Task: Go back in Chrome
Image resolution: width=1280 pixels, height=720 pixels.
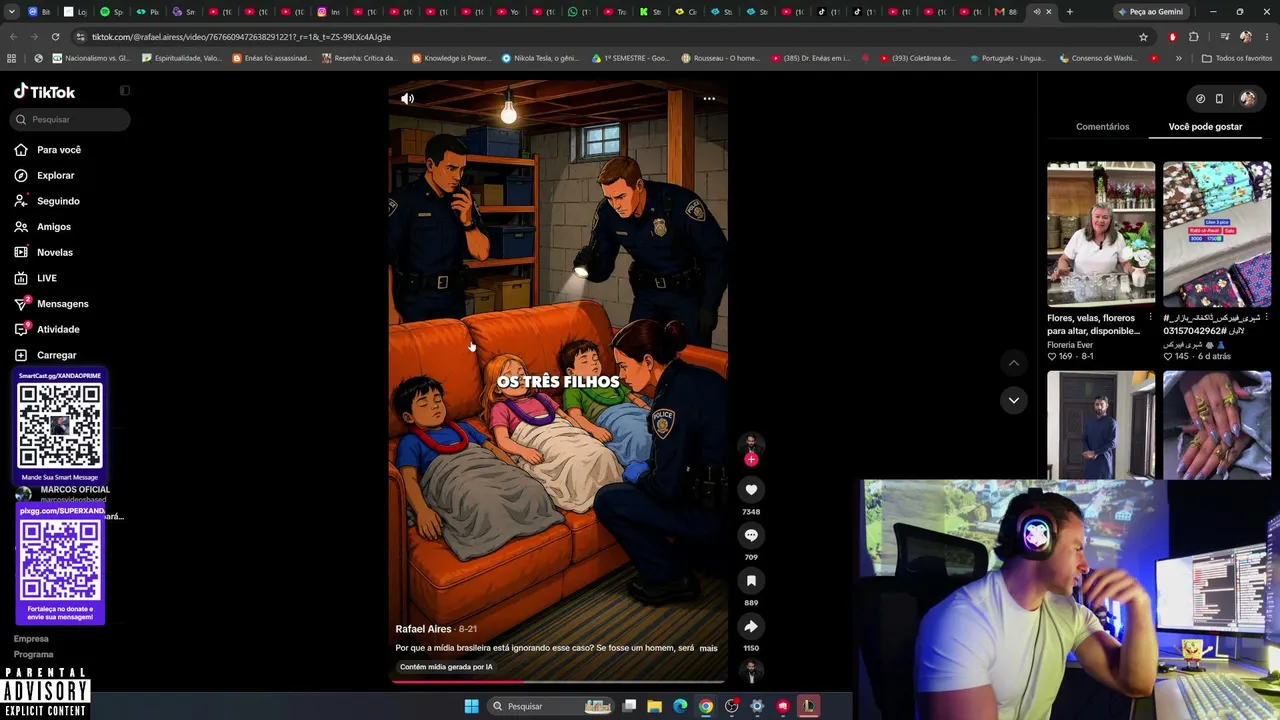Action: click(x=13, y=37)
